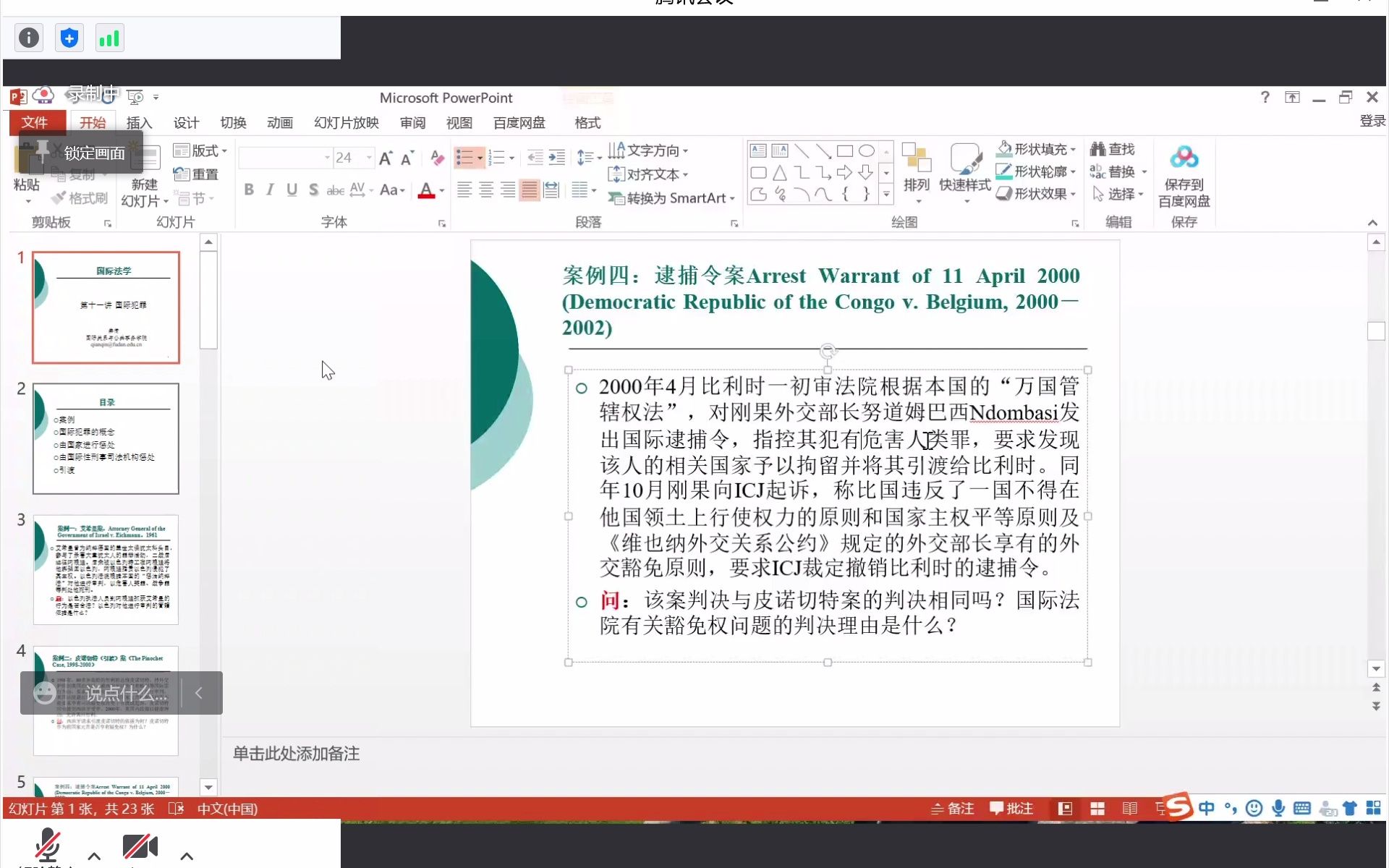
Task: Open 形状效果 shape effects
Action: pos(1036,194)
